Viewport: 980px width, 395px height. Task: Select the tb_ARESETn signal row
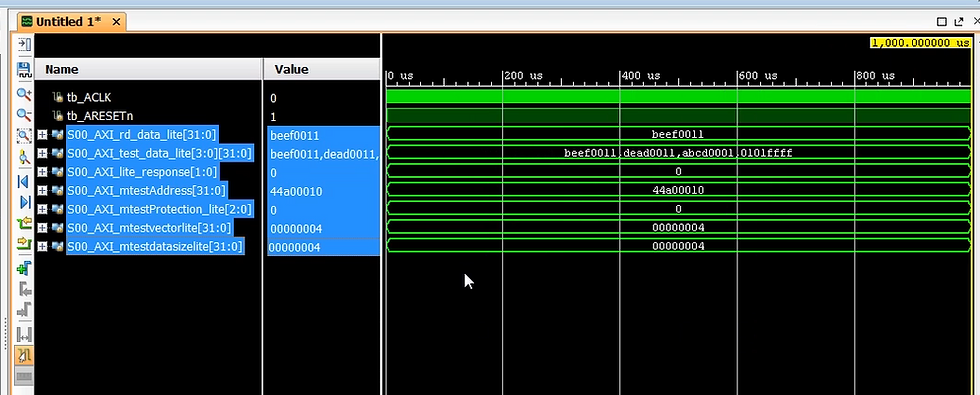[x=100, y=116]
